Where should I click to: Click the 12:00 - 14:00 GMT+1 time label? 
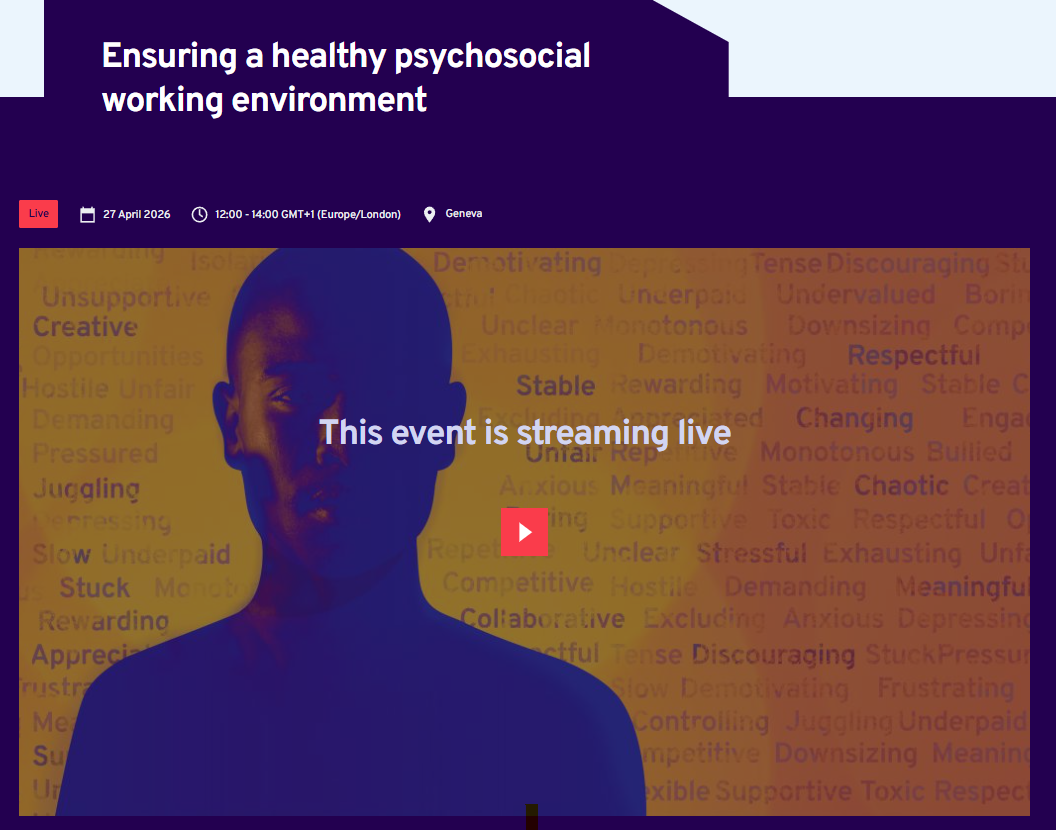[308, 214]
